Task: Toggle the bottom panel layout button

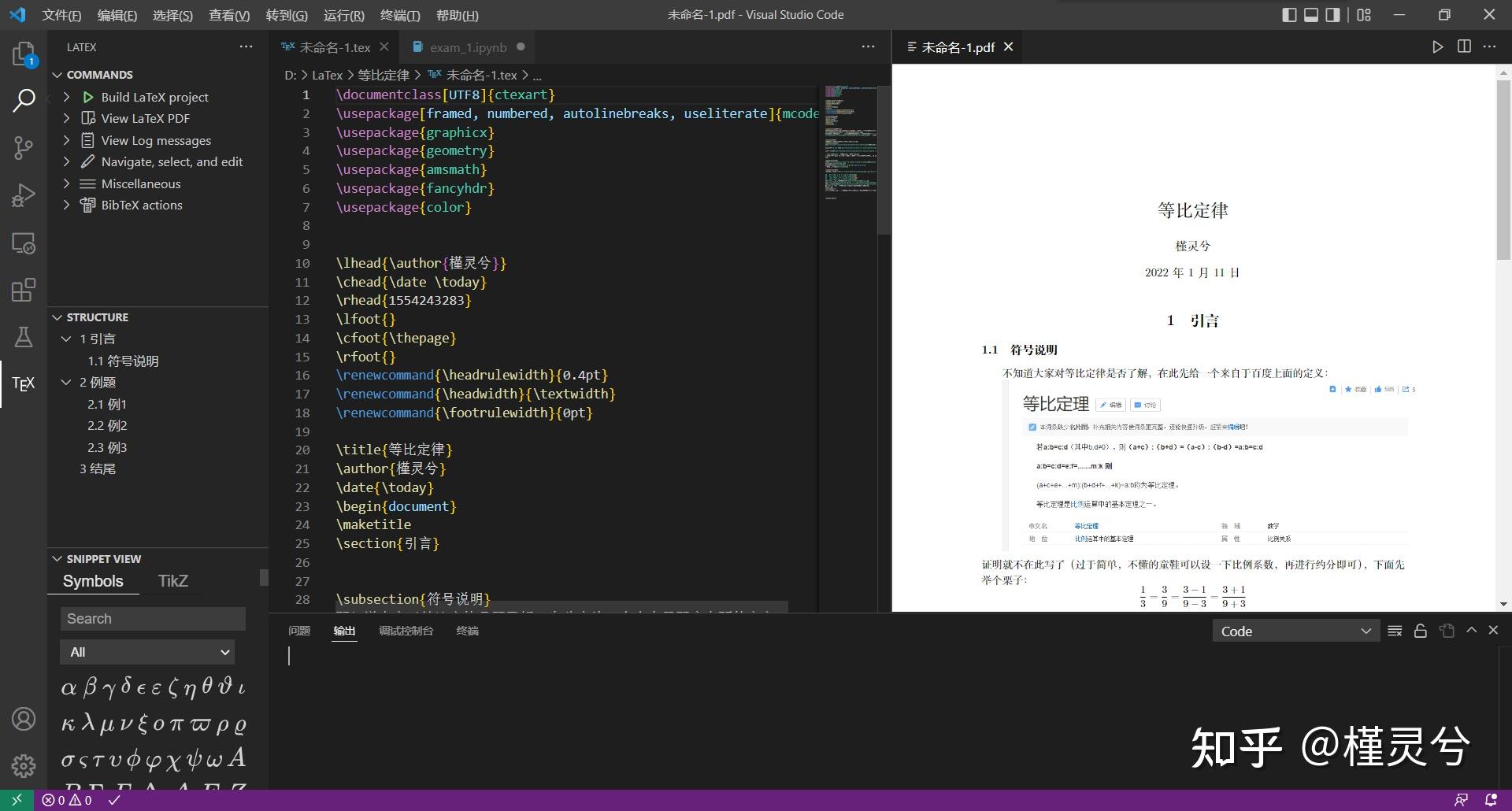Action: point(1311,15)
